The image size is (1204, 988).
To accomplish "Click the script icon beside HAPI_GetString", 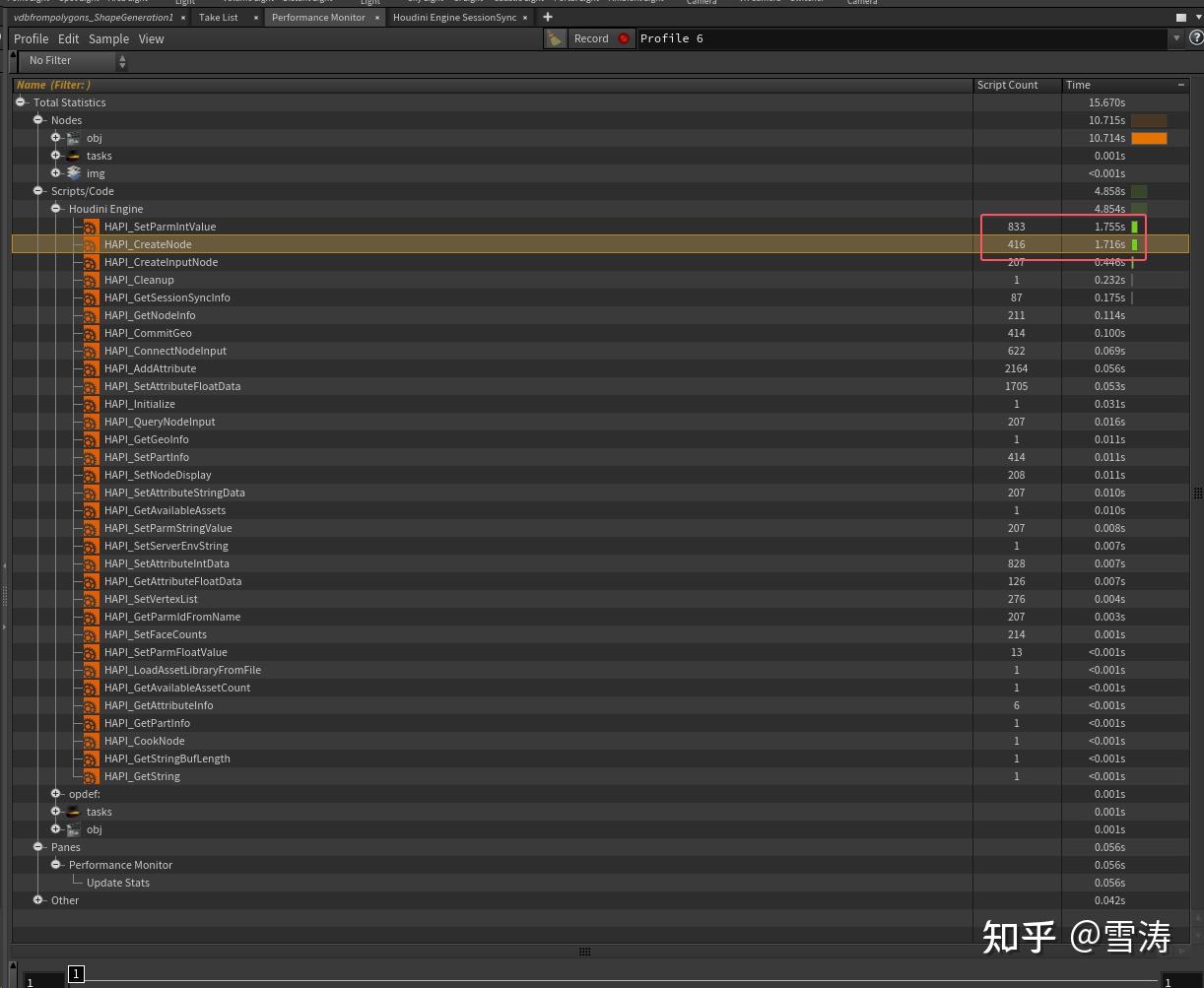I will click(91, 776).
